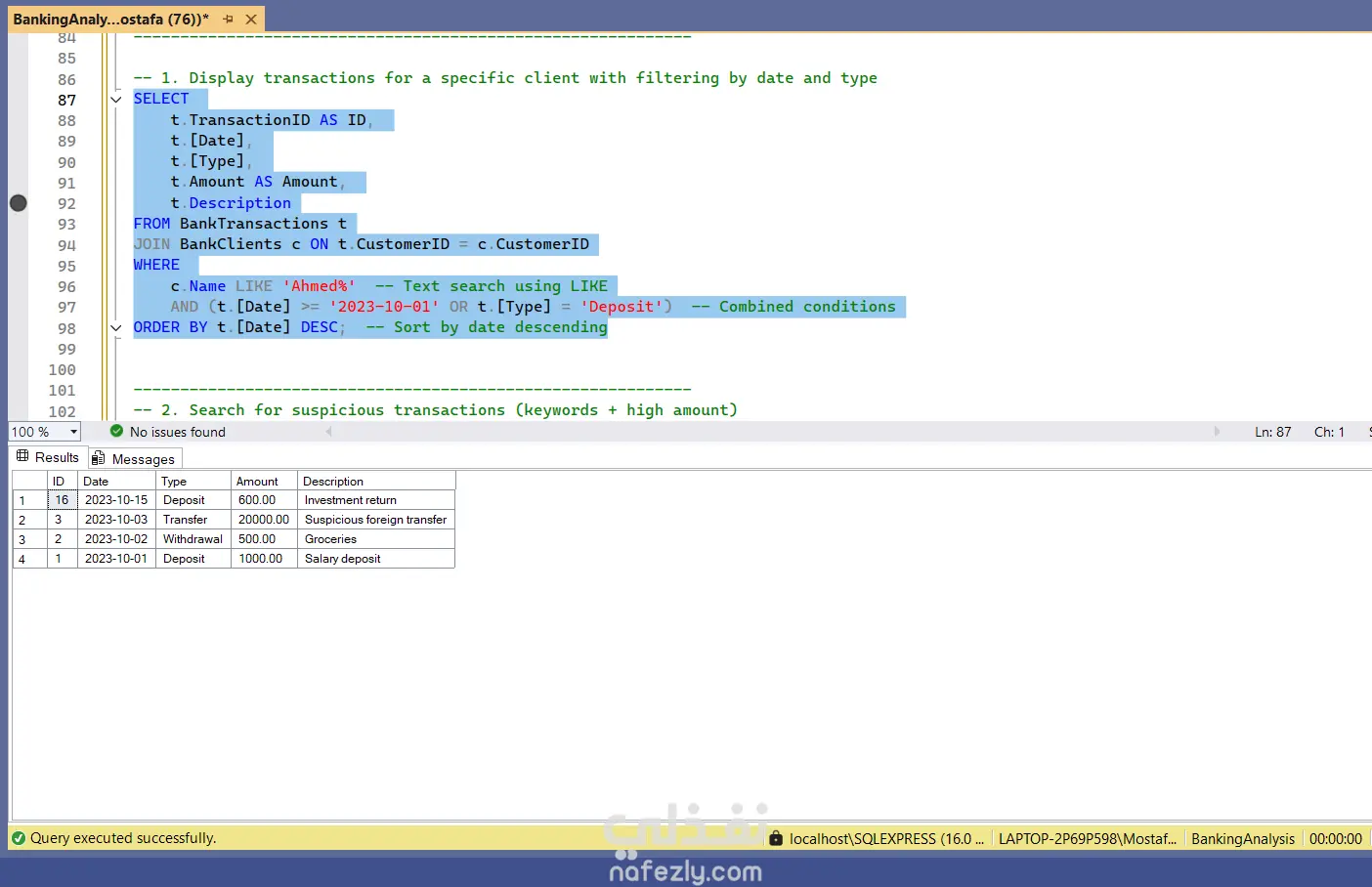Click the Results grid icon
Screen dimensions: 1372x887
tap(23, 456)
